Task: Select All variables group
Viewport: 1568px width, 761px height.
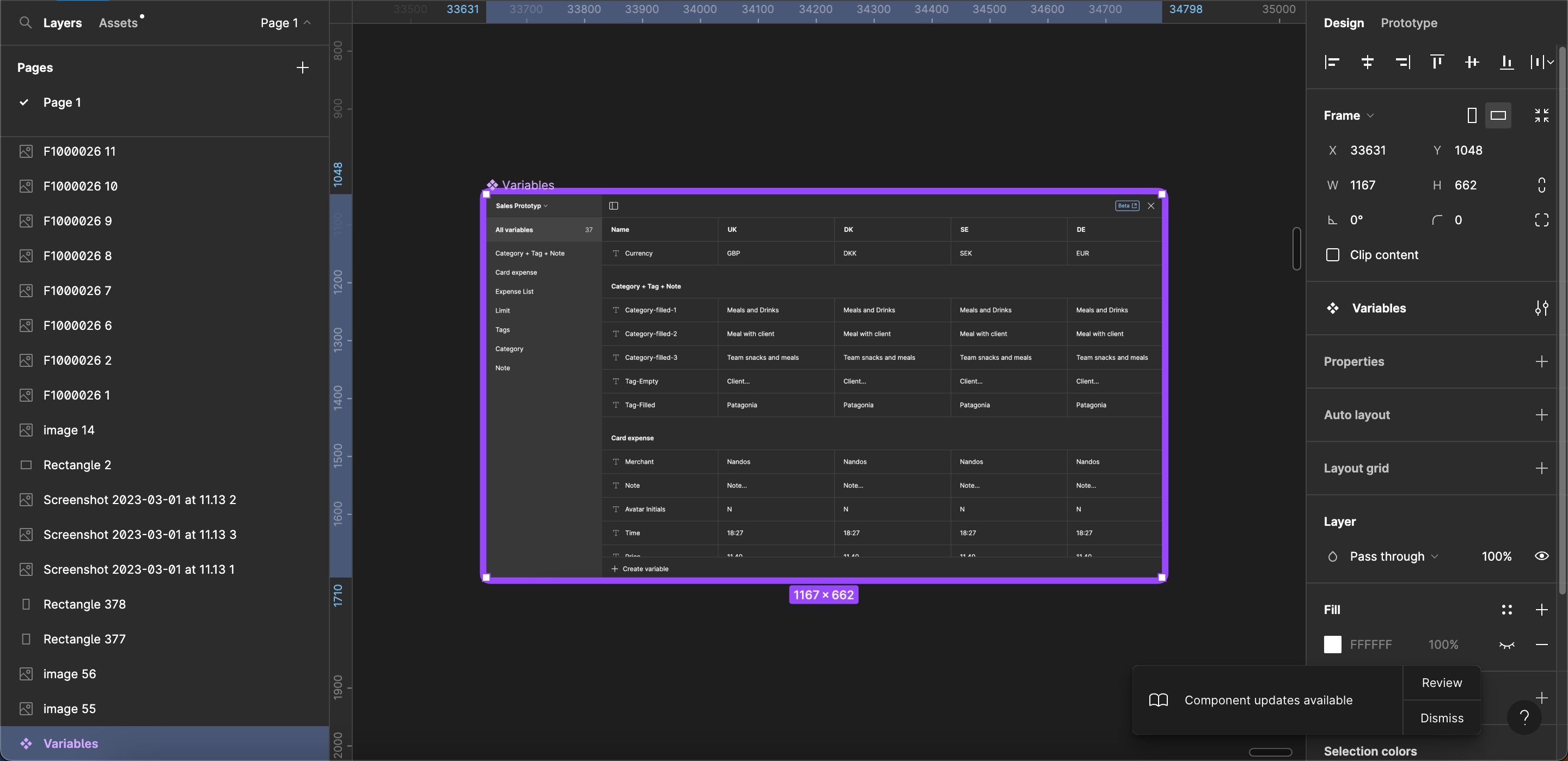Action: 543,230
